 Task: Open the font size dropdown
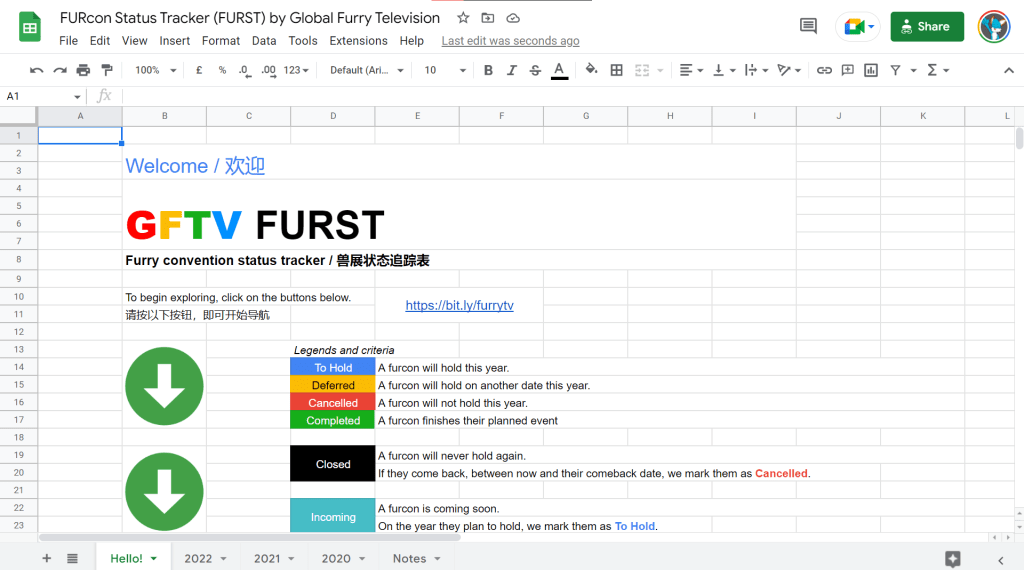click(445, 70)
